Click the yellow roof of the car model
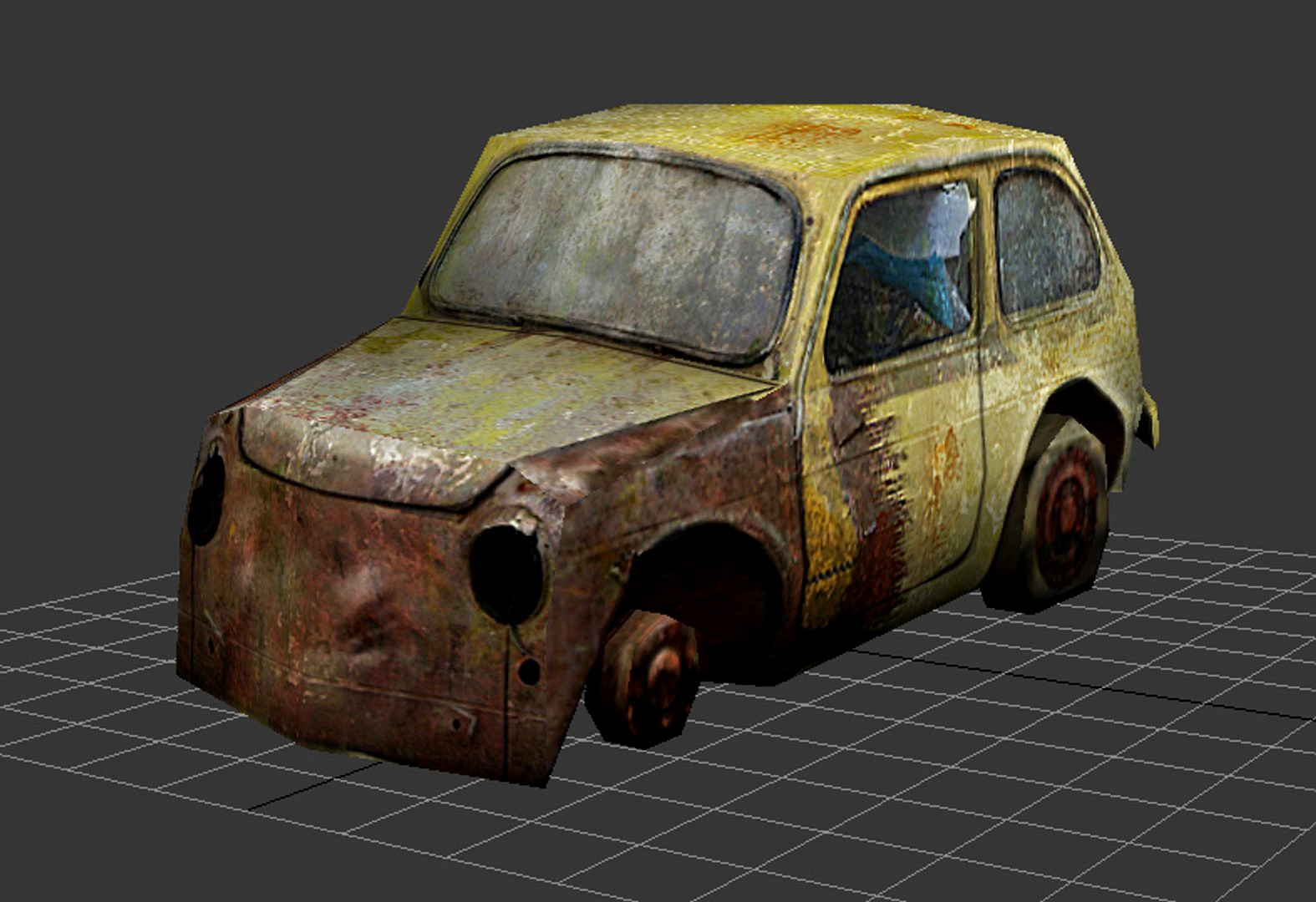Viewport: 1316px width, 902px height. click(777, 138)
